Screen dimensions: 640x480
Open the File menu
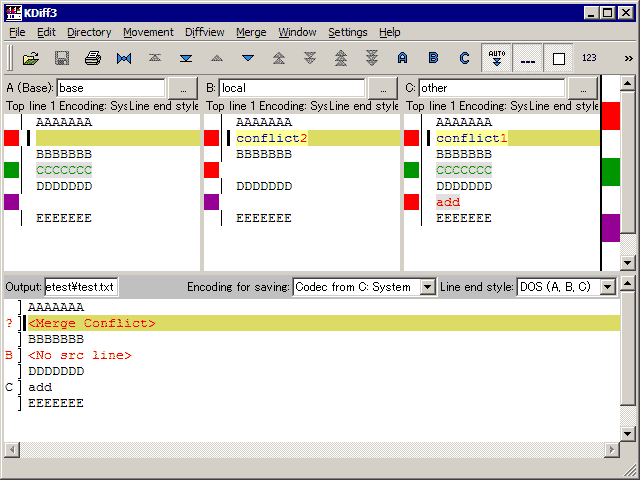tap(17, 32)
